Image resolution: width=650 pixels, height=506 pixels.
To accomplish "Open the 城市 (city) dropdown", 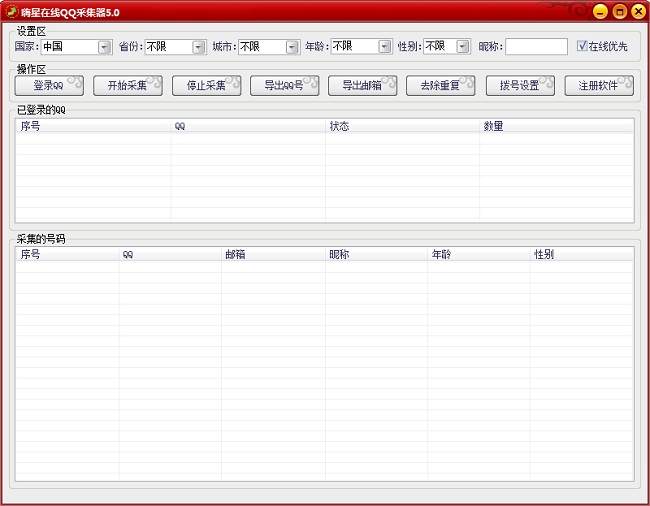I will (292, 46).
